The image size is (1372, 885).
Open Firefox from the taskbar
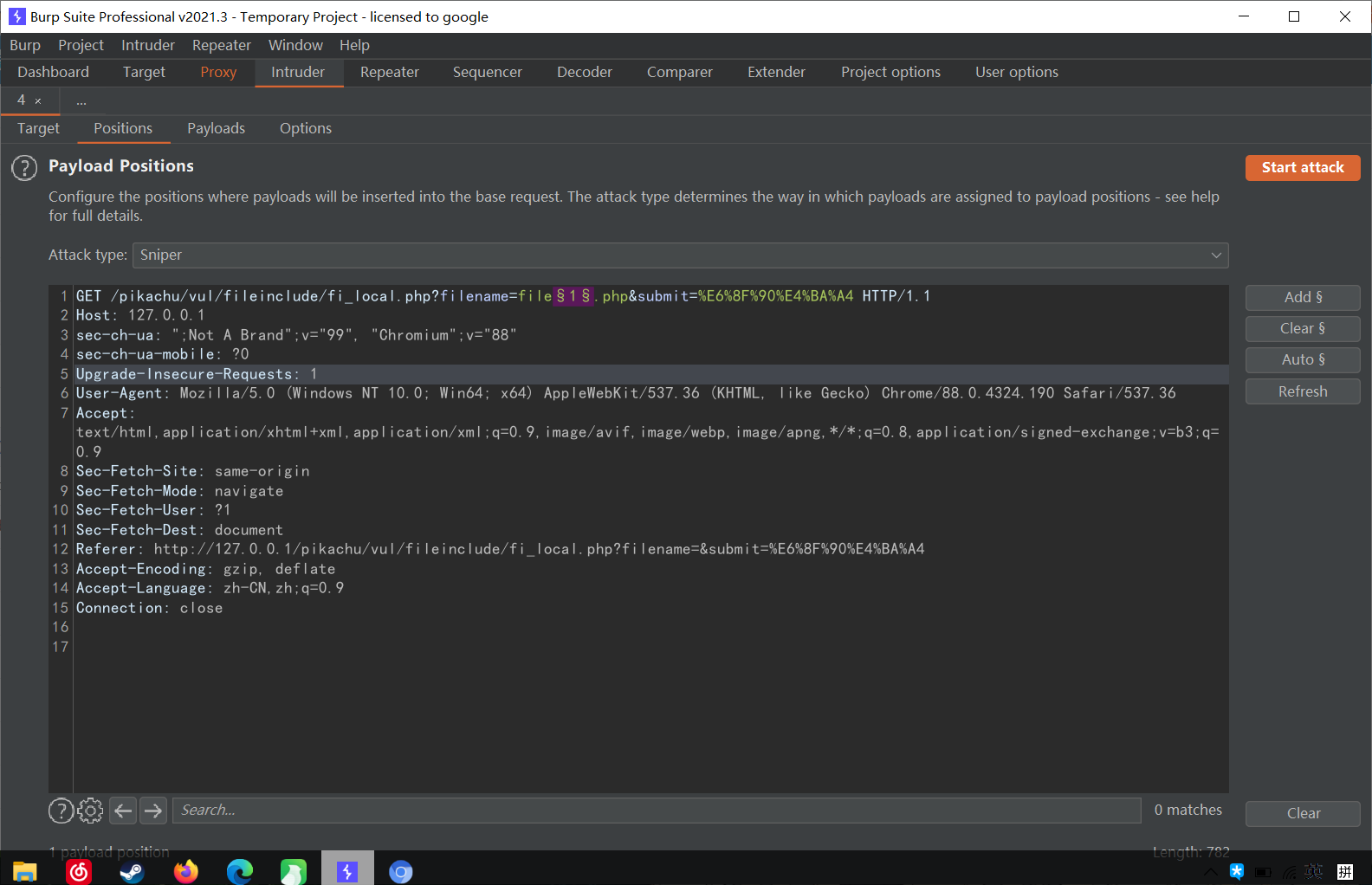(x=186, y=871)
